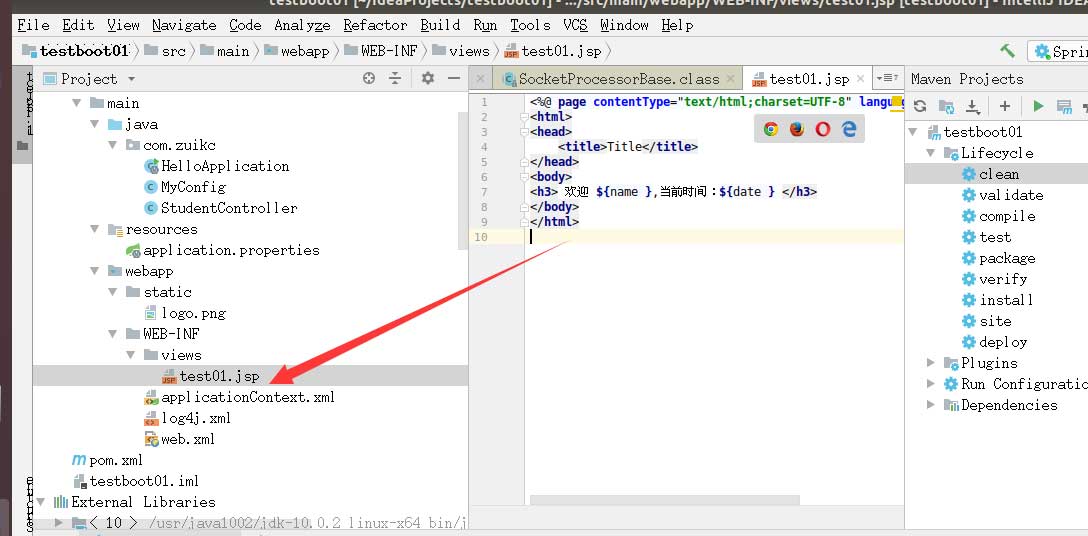
Task: Expand the Maven Run Configurations node
Action: 931,384
